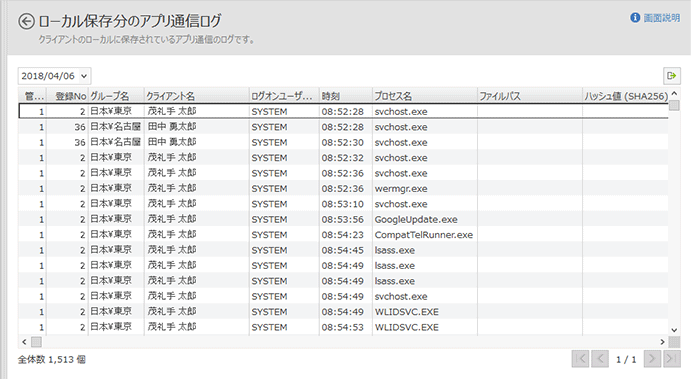Click the ファイルパス column header
The width and height of the screenshot is (691, 379).
(530, 96)
